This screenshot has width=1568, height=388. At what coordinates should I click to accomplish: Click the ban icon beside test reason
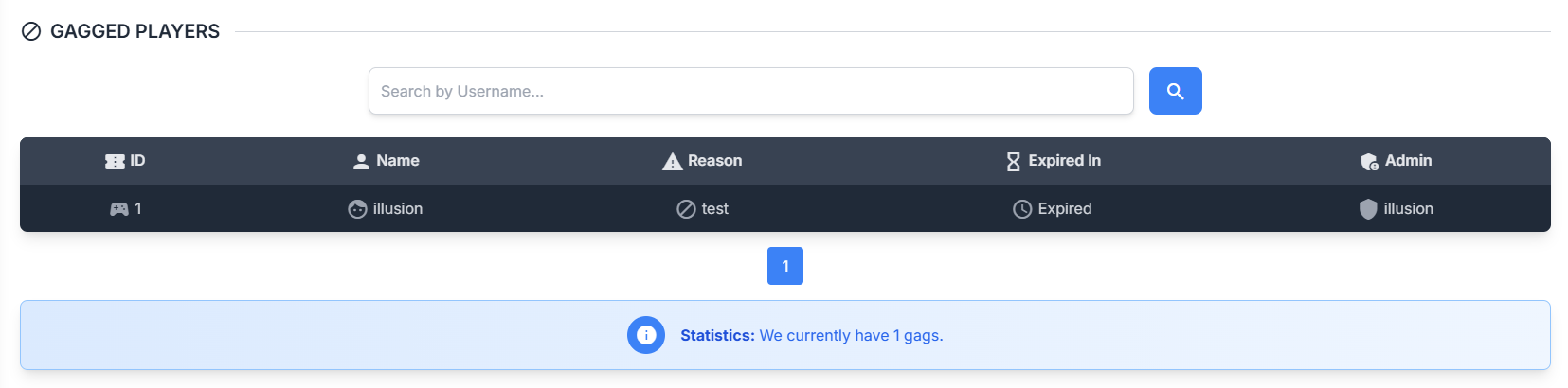click(686, 209)
